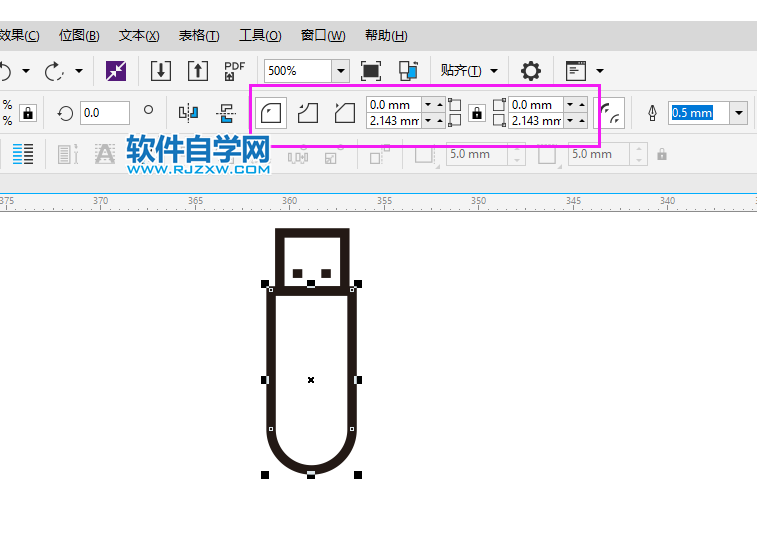Click the bottom-left corner radius 2.143 mm field
The height and width of the screenshot is (560, 757).
coord(394,121)
